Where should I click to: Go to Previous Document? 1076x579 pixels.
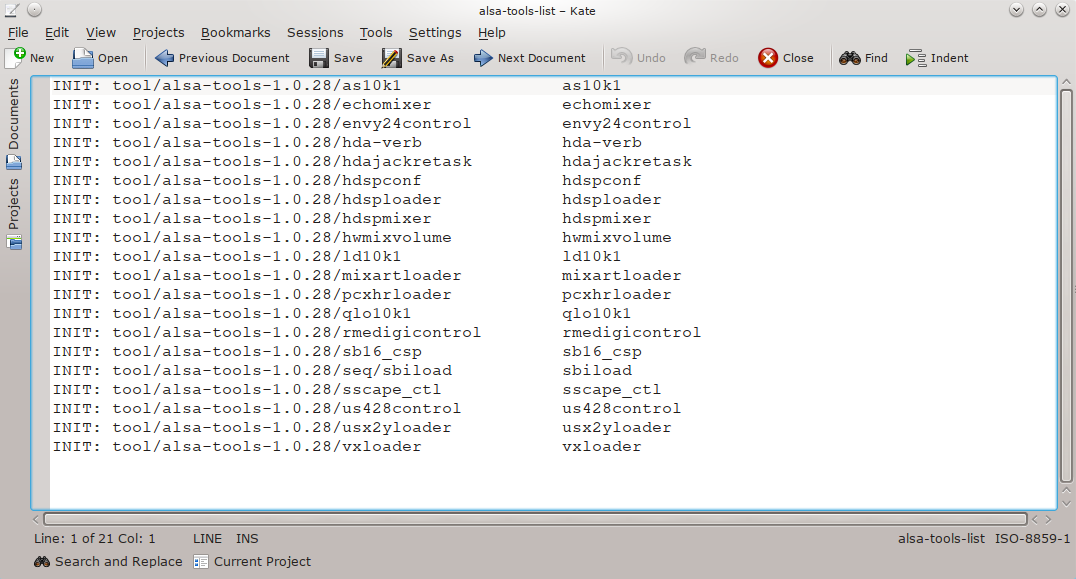pos(165,58)
